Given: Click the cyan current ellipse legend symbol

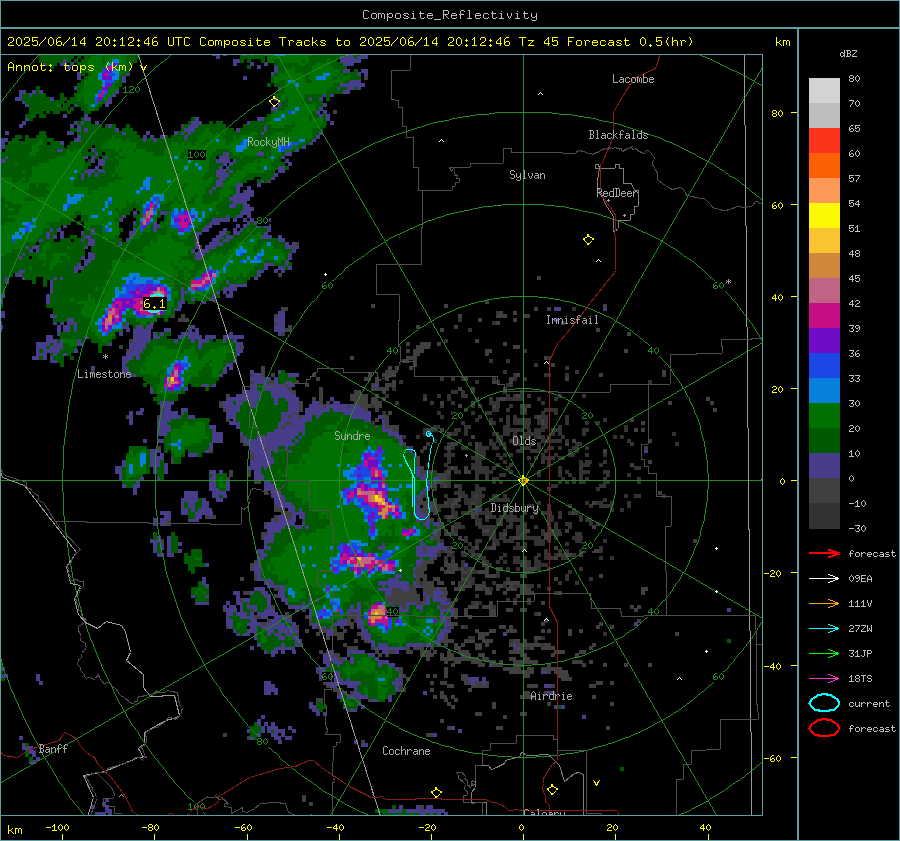Looking at the screenshot, I should coord(824,703).
